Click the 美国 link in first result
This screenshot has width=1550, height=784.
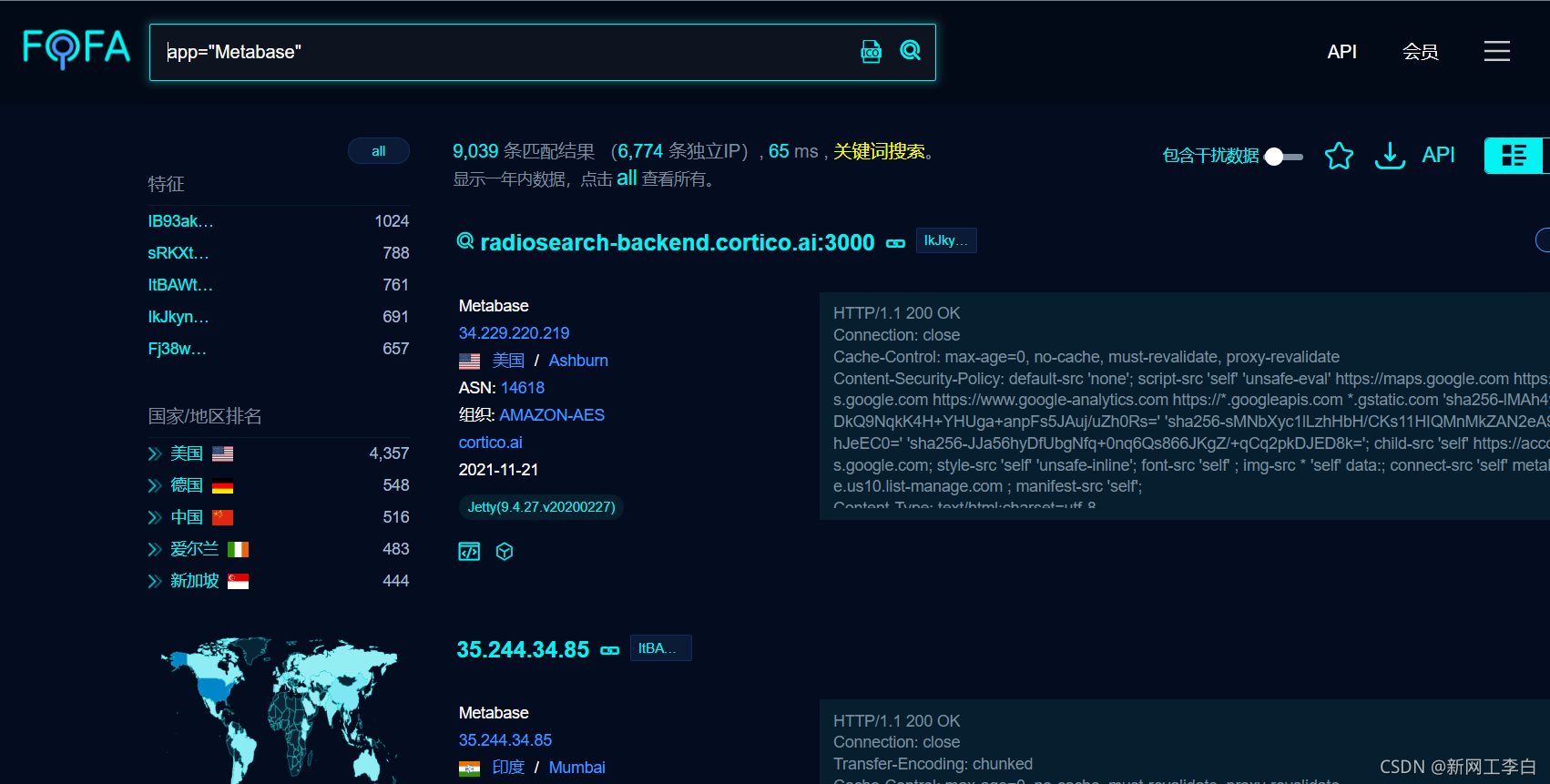coord(508,361)
